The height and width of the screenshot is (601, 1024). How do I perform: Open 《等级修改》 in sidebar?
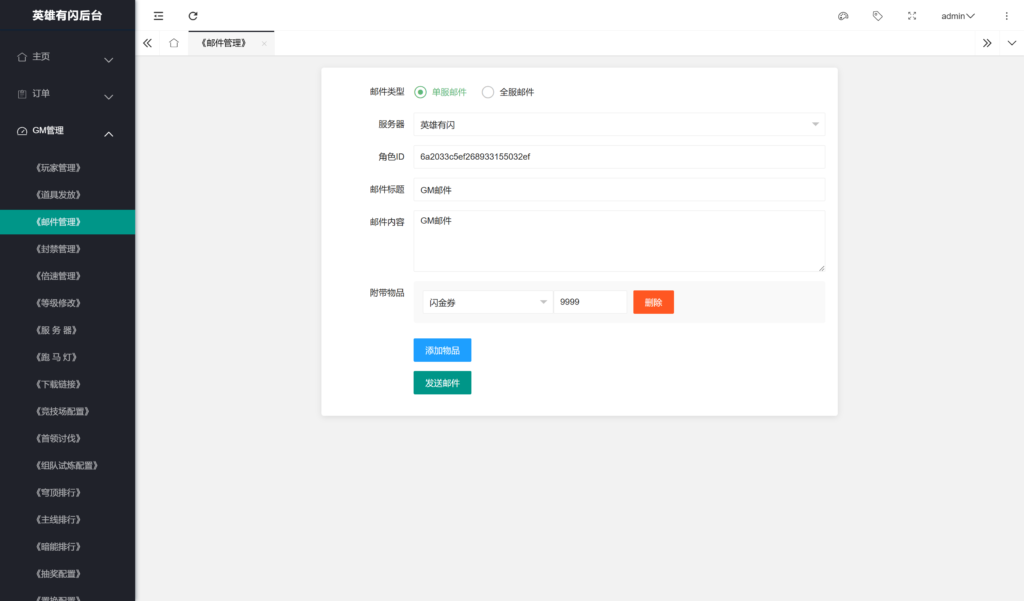(68, 303)
